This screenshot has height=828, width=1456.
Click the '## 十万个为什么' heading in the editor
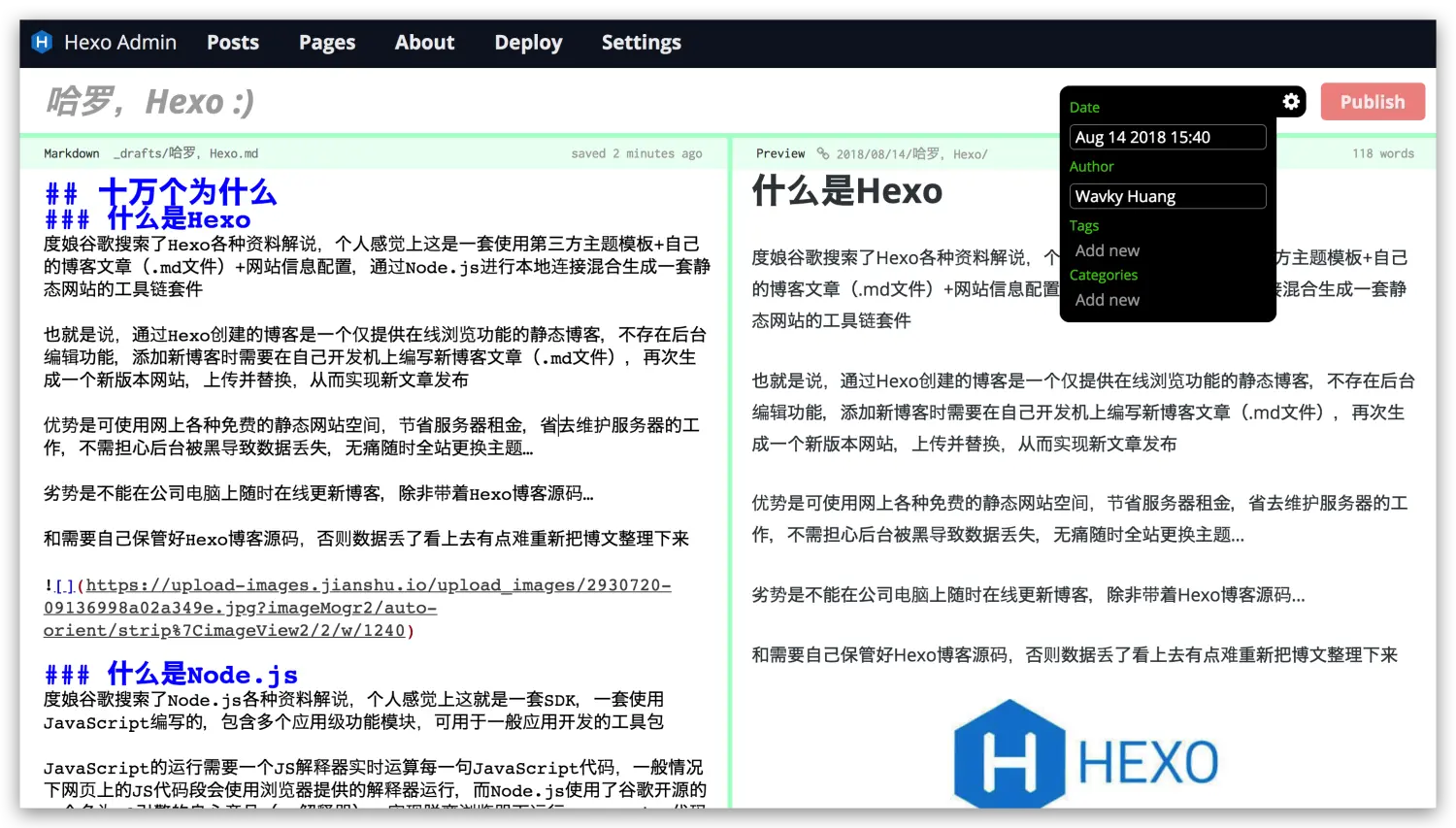click(161, 192)
